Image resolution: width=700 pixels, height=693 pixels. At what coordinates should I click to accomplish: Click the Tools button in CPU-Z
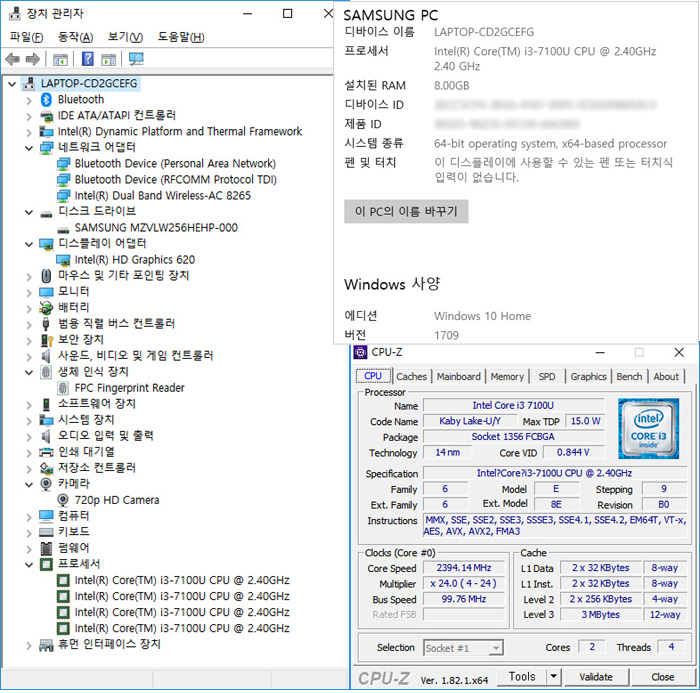click(x=522, y=676)
